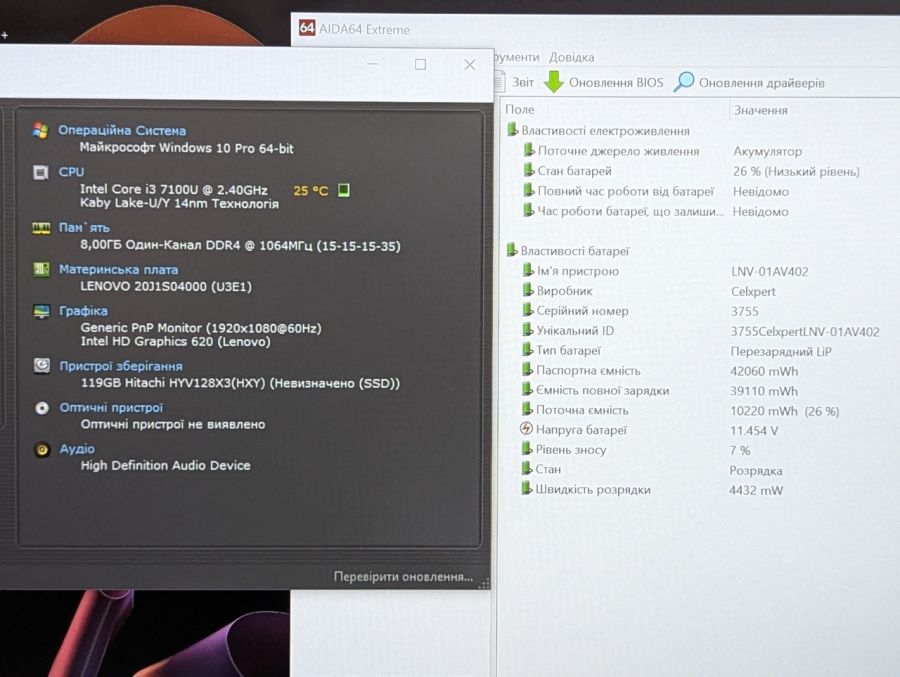The width and height of the screenshot is (900, 677).
Task: Open the Материнська плата section heading
Action: [x=118, y=269]
